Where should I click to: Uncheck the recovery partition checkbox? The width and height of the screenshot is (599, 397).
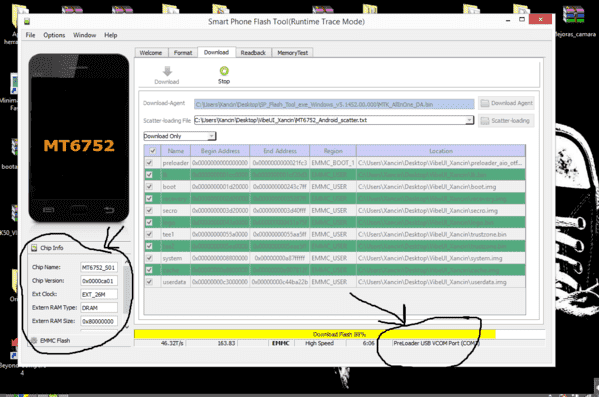tap(149, 198)
